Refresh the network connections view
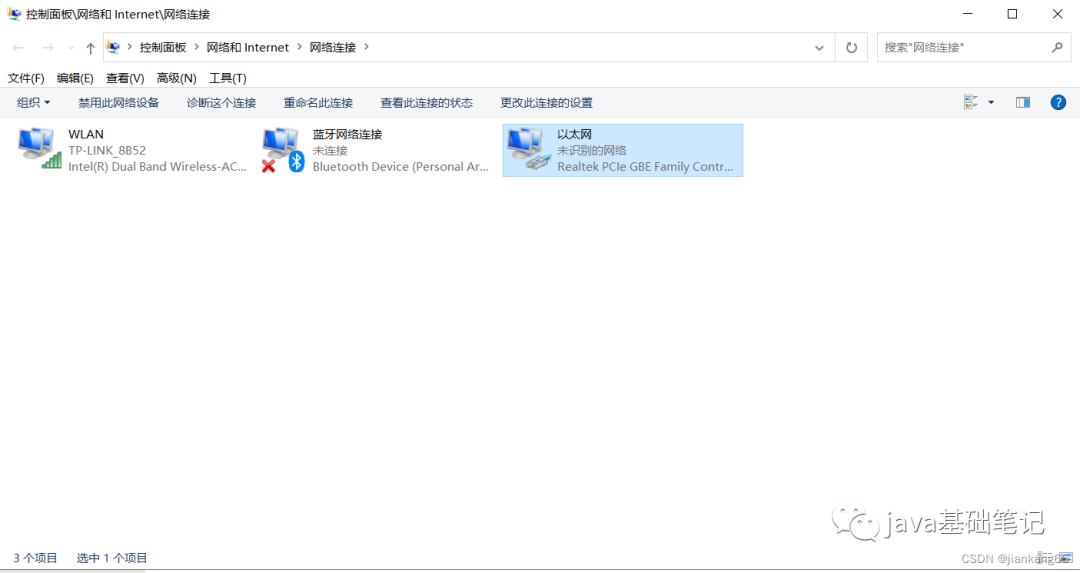The image size is (1080, 573). 852,48
